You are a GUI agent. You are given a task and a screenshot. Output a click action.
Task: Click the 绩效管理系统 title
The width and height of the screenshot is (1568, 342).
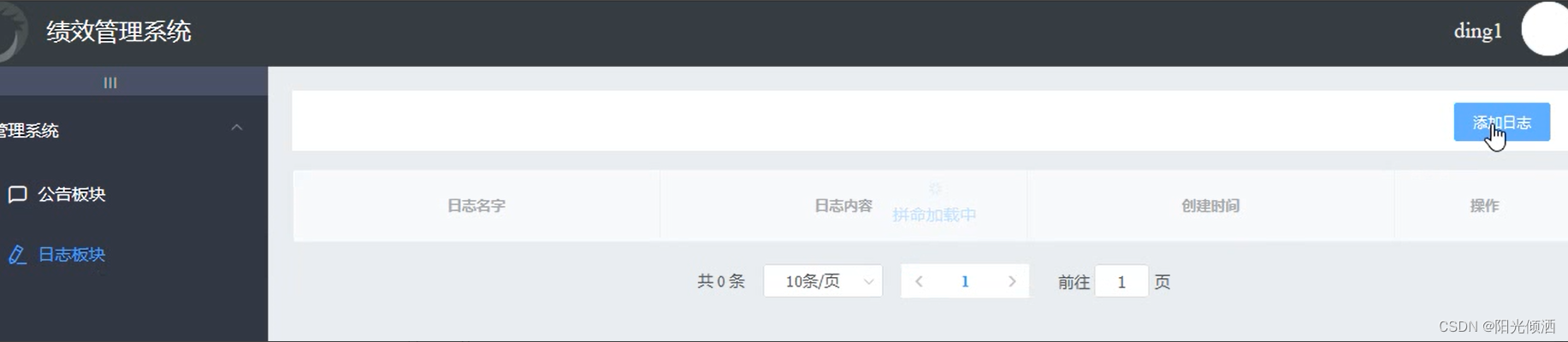(119, 32)
